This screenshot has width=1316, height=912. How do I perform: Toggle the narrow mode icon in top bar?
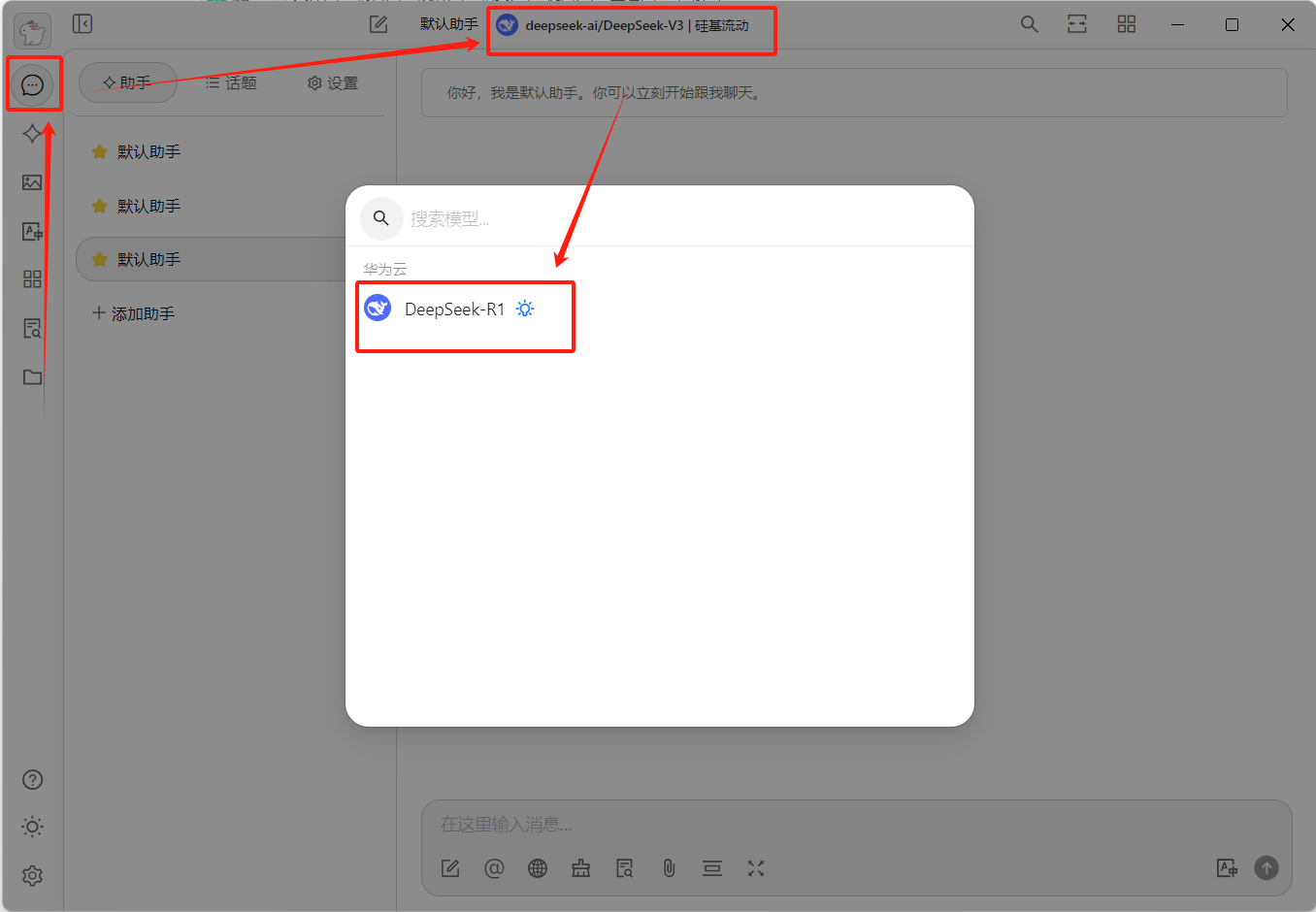tap(1077, 24)
